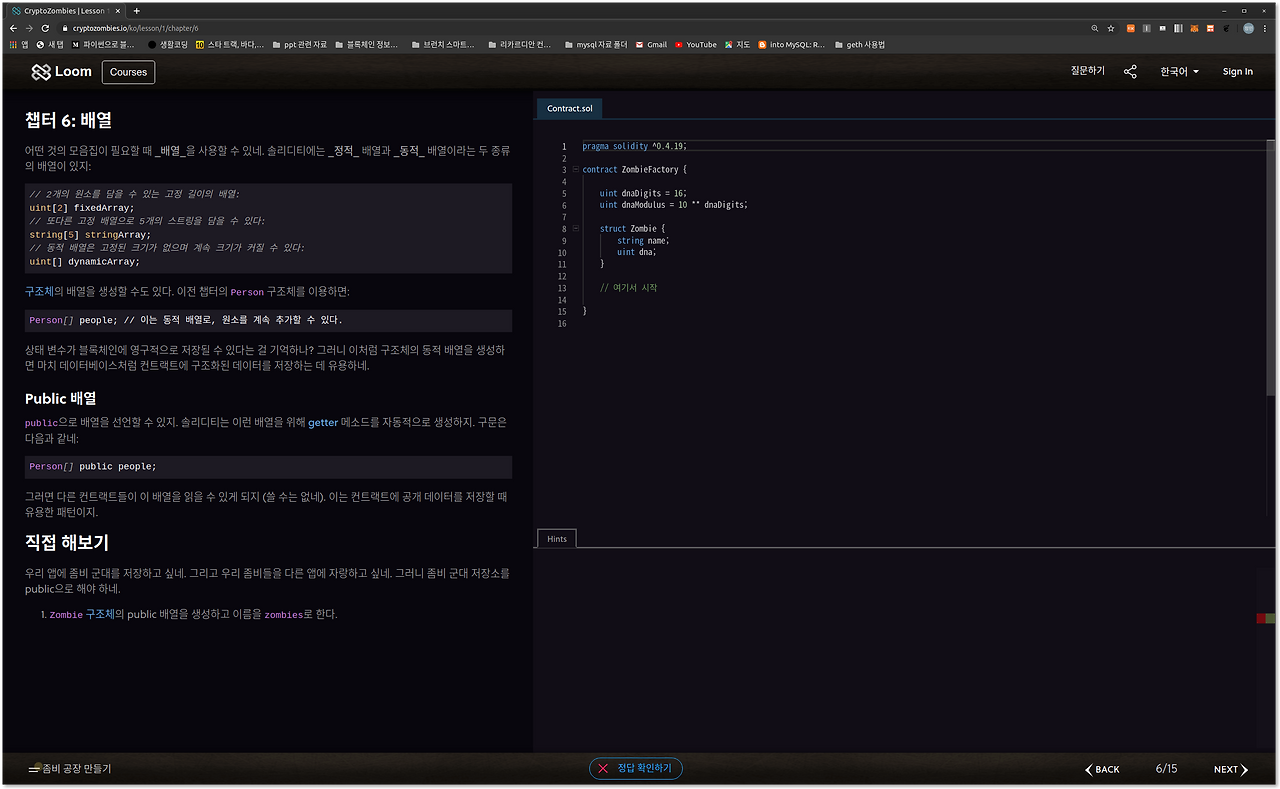The width and height of the screenshot is (1280, 789).
Task: Open the share icon in the header
Action: coord(1130,72)
